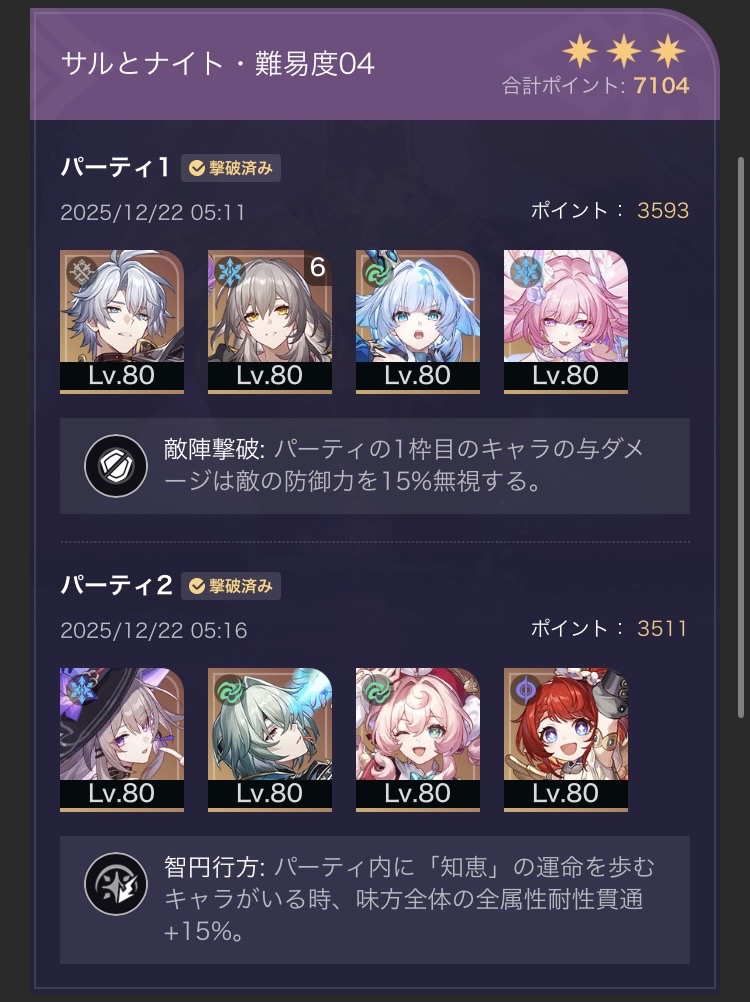
Task: Click the eminence number 6 badge
Action: [x=318, y=267]
